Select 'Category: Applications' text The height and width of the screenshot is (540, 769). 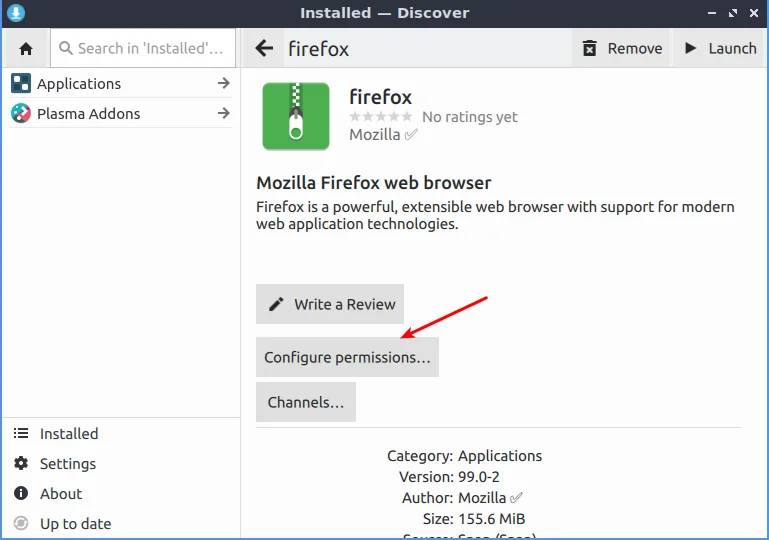tap(464, 456)
